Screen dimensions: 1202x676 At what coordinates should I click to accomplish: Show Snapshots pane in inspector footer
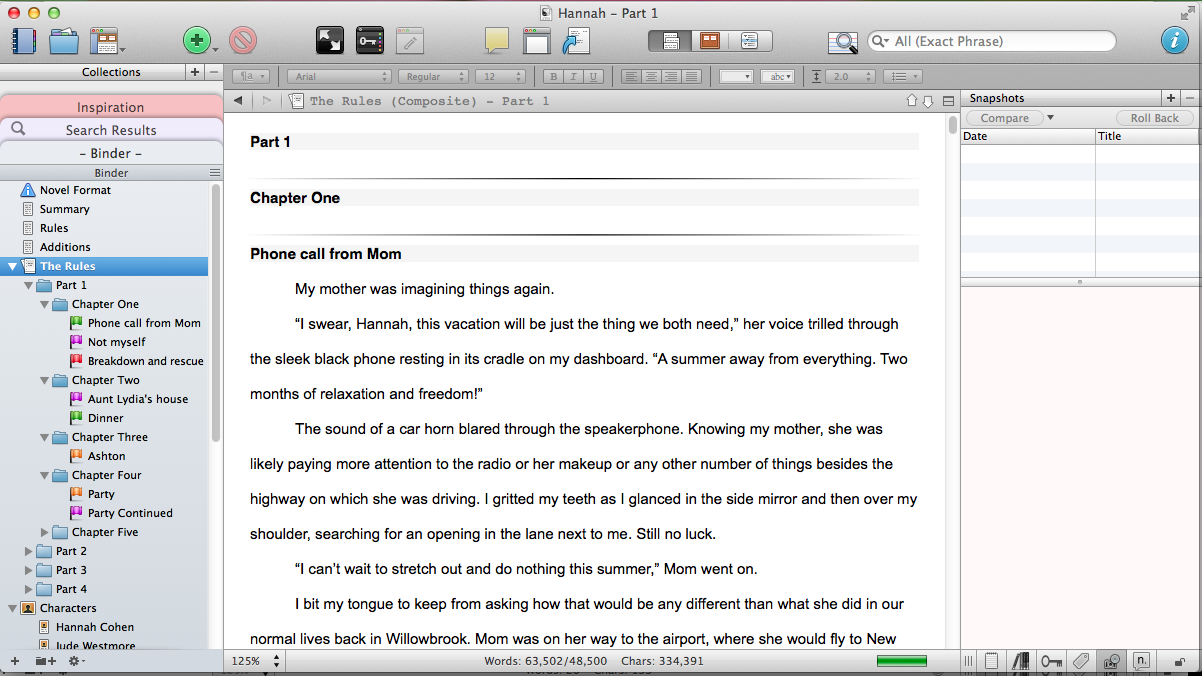(x=1110, y=661)
